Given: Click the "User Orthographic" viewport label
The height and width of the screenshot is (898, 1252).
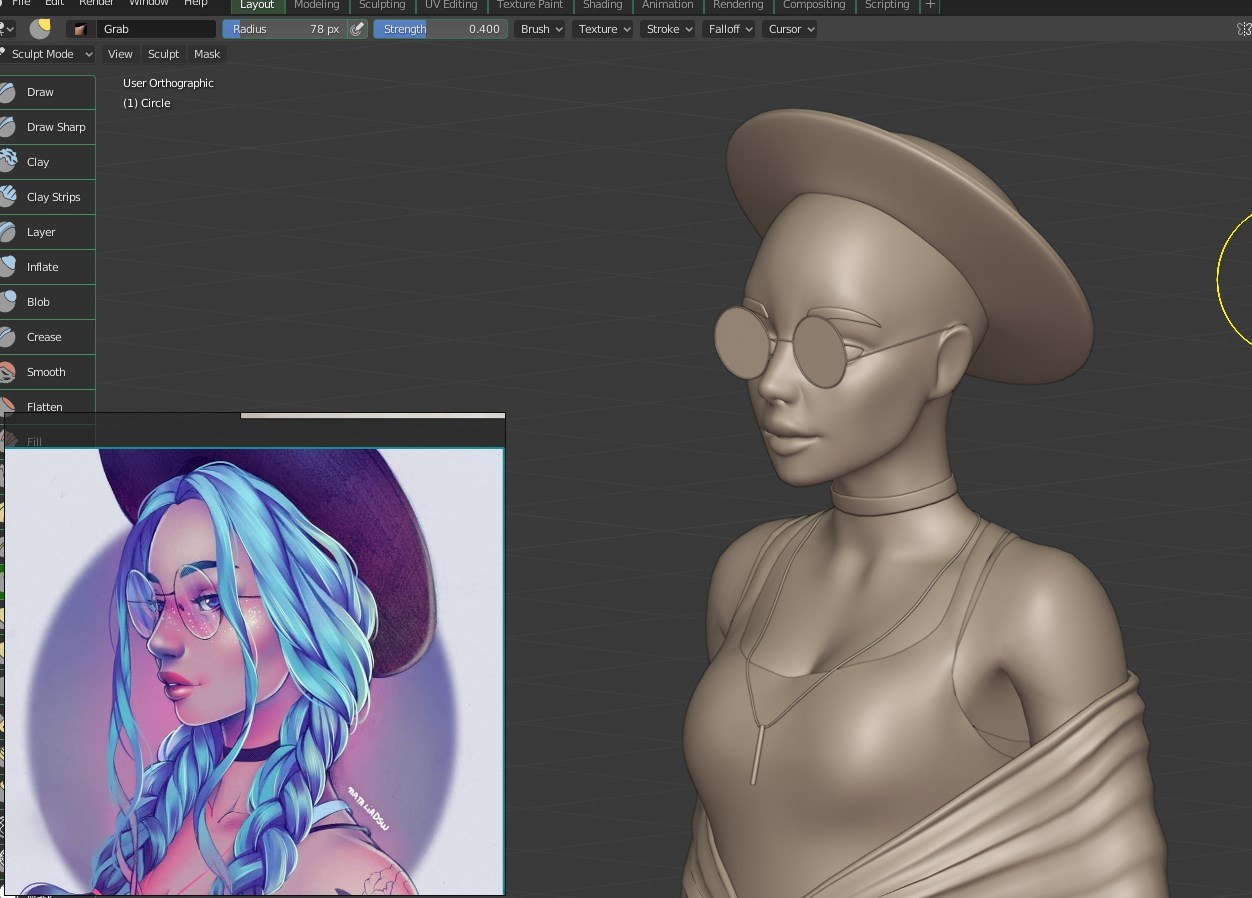Looking at the screenshot, I should [x=168, y=83].
